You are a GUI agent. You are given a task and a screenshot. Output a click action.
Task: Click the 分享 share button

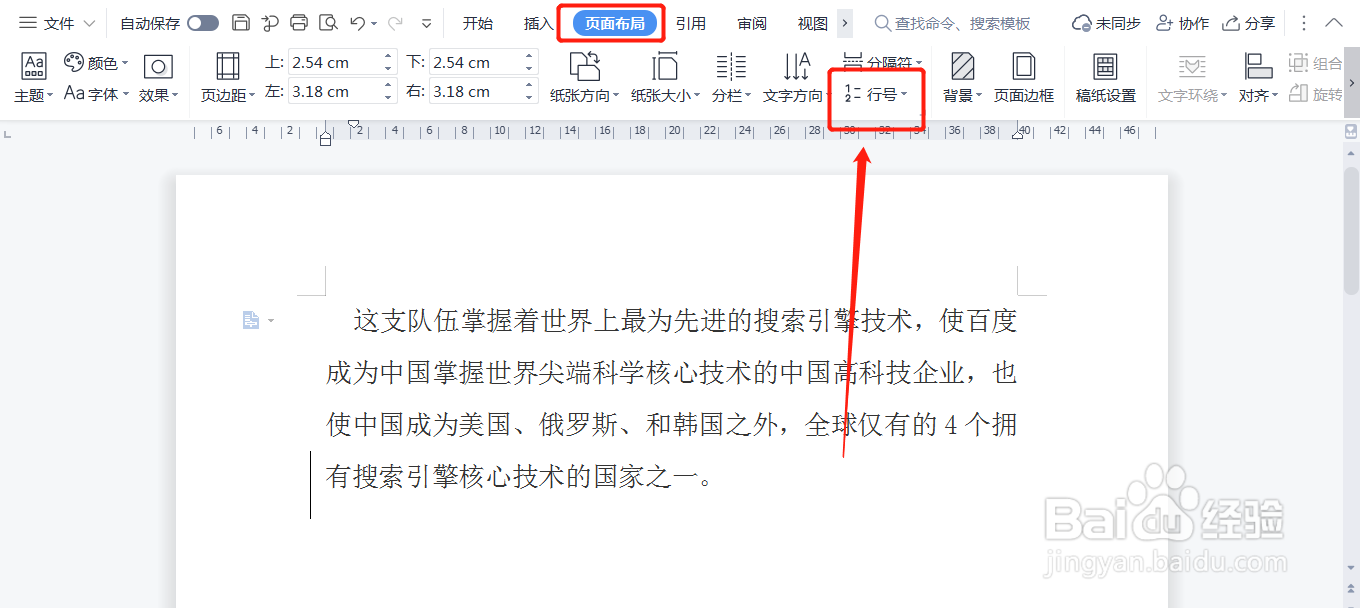pyautogui.click(x=1249, y=23)
